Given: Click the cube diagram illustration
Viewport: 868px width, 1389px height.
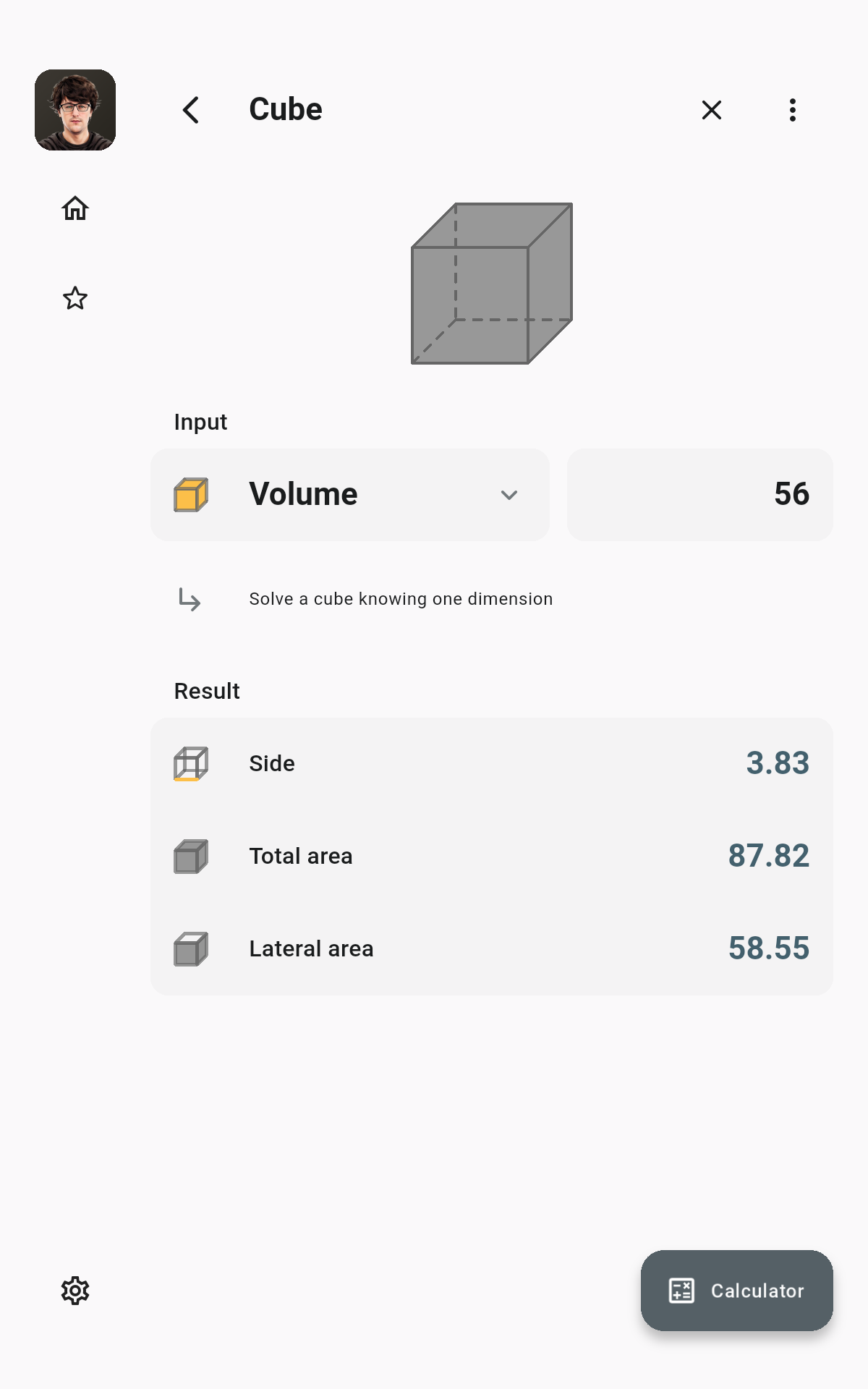Looking at the screenshot, I should [492, 284].
